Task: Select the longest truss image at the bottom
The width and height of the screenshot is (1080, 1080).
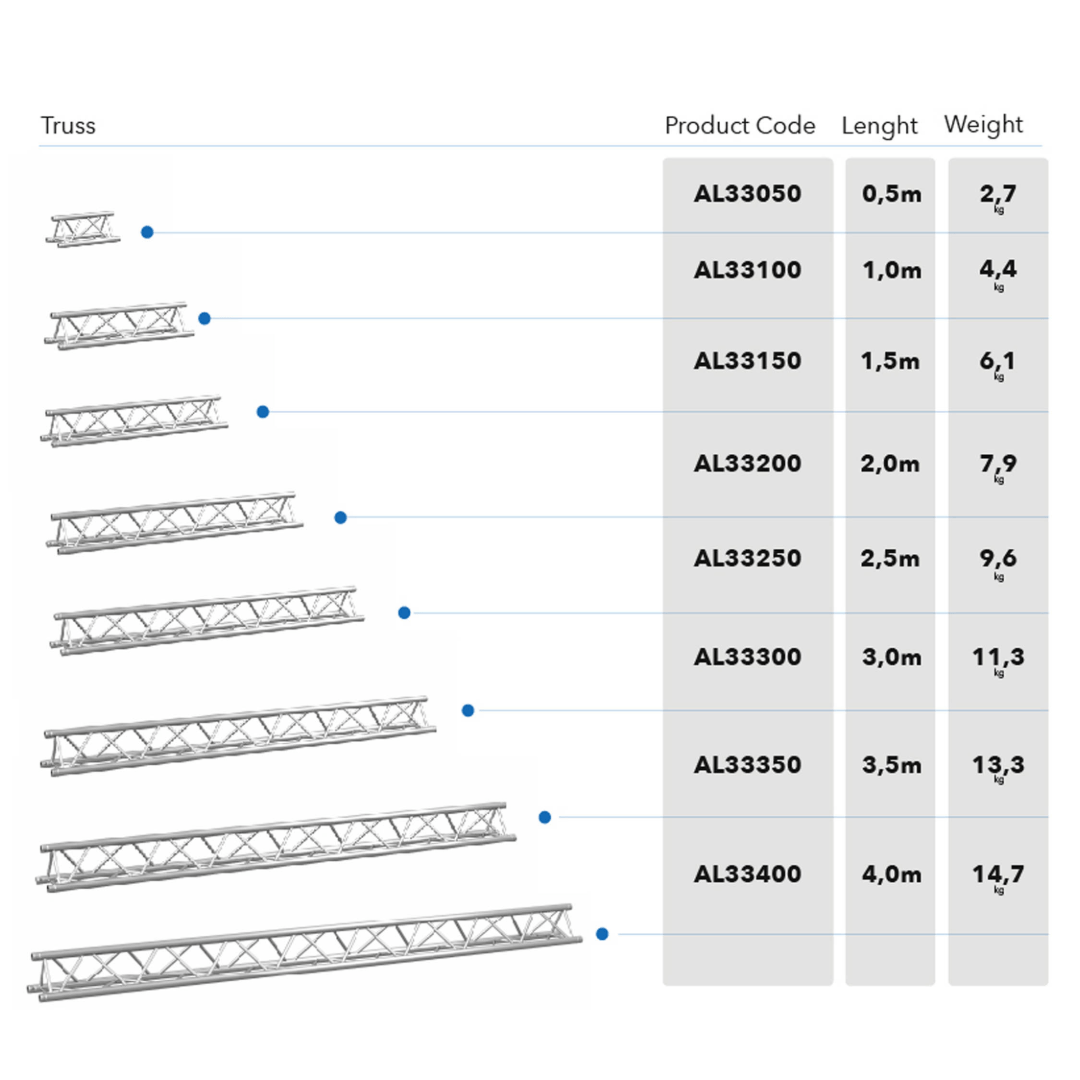Action: 305,952
